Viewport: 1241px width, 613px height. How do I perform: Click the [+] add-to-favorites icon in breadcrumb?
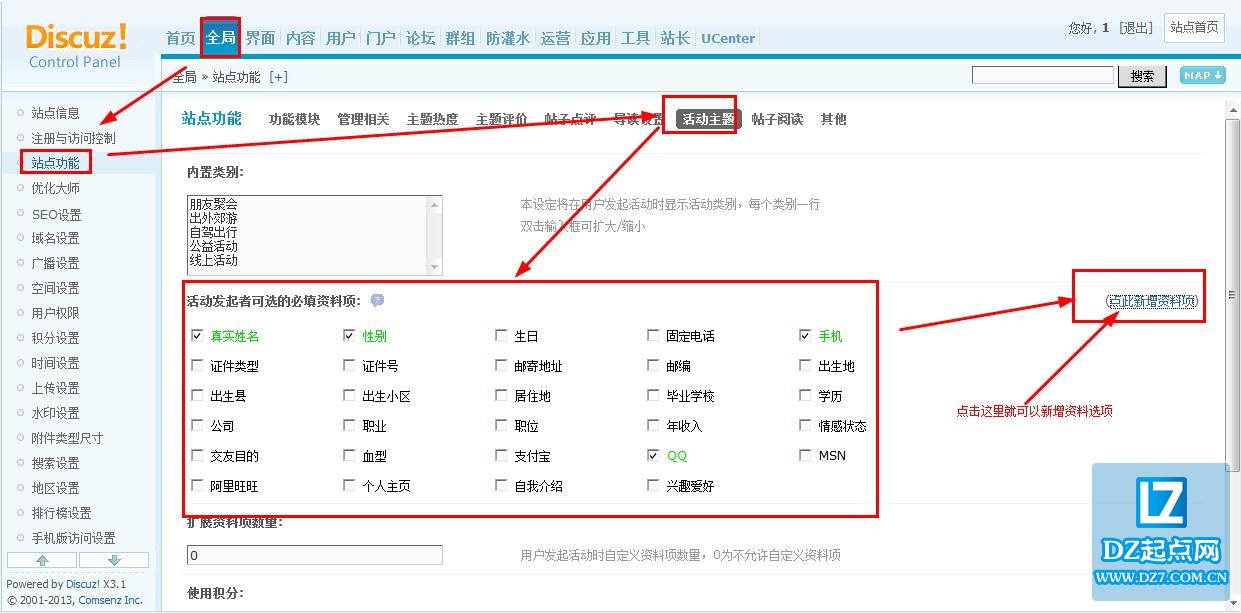tap(278, 77)
